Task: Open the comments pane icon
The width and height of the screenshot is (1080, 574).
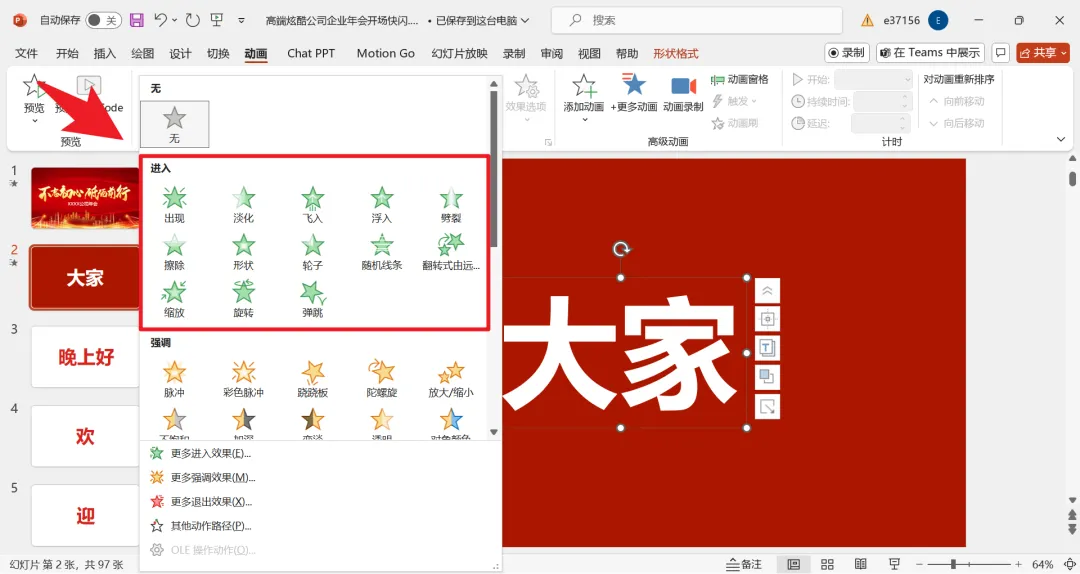Action: (x=1001, y=53)
